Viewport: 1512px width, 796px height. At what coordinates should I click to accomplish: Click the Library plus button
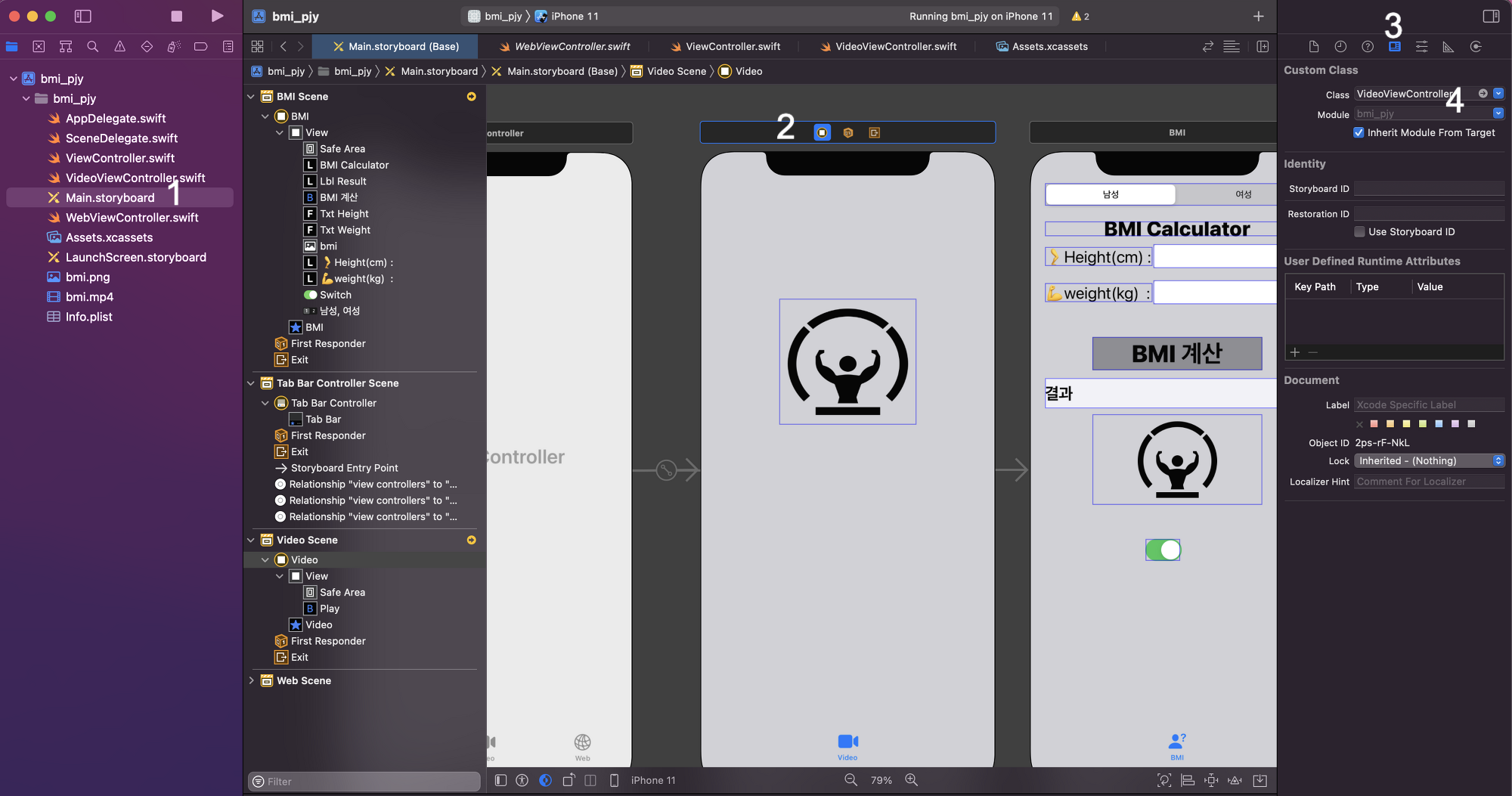pyautogui.click(x=1258, y=16)
